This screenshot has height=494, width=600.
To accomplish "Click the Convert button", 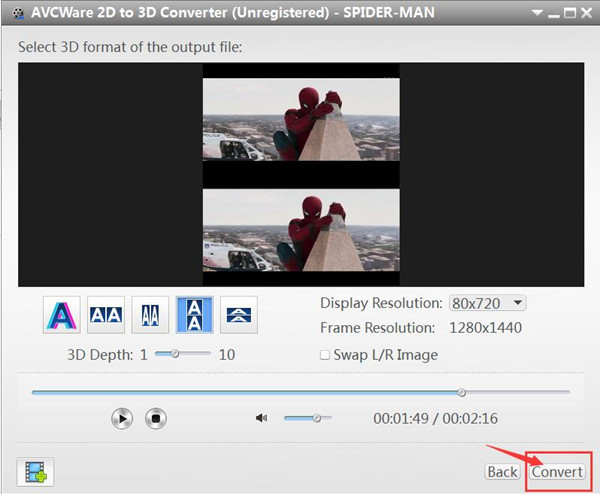I will coord(557,472).
